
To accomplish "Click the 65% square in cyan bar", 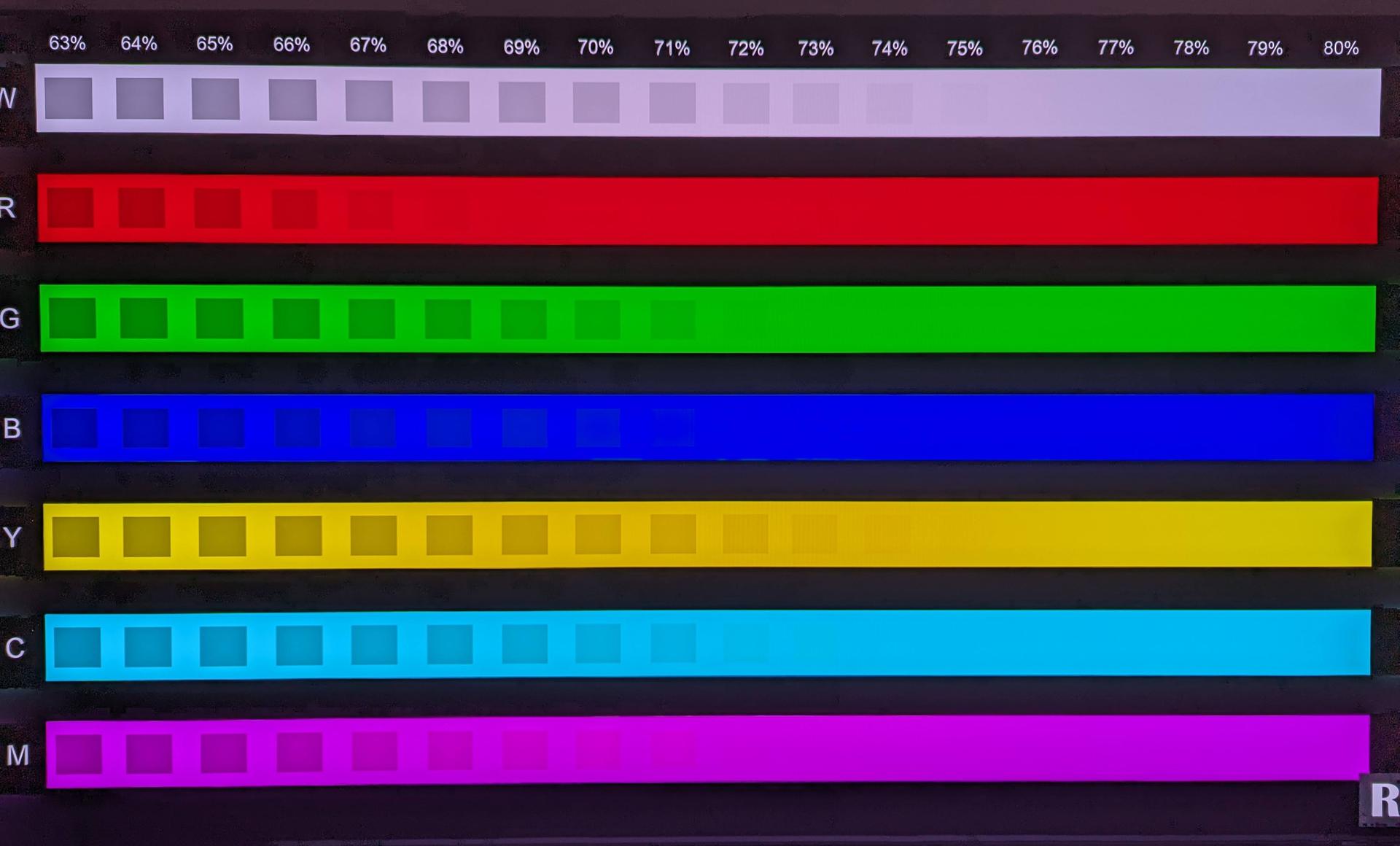I will click(x=222, y=646).
